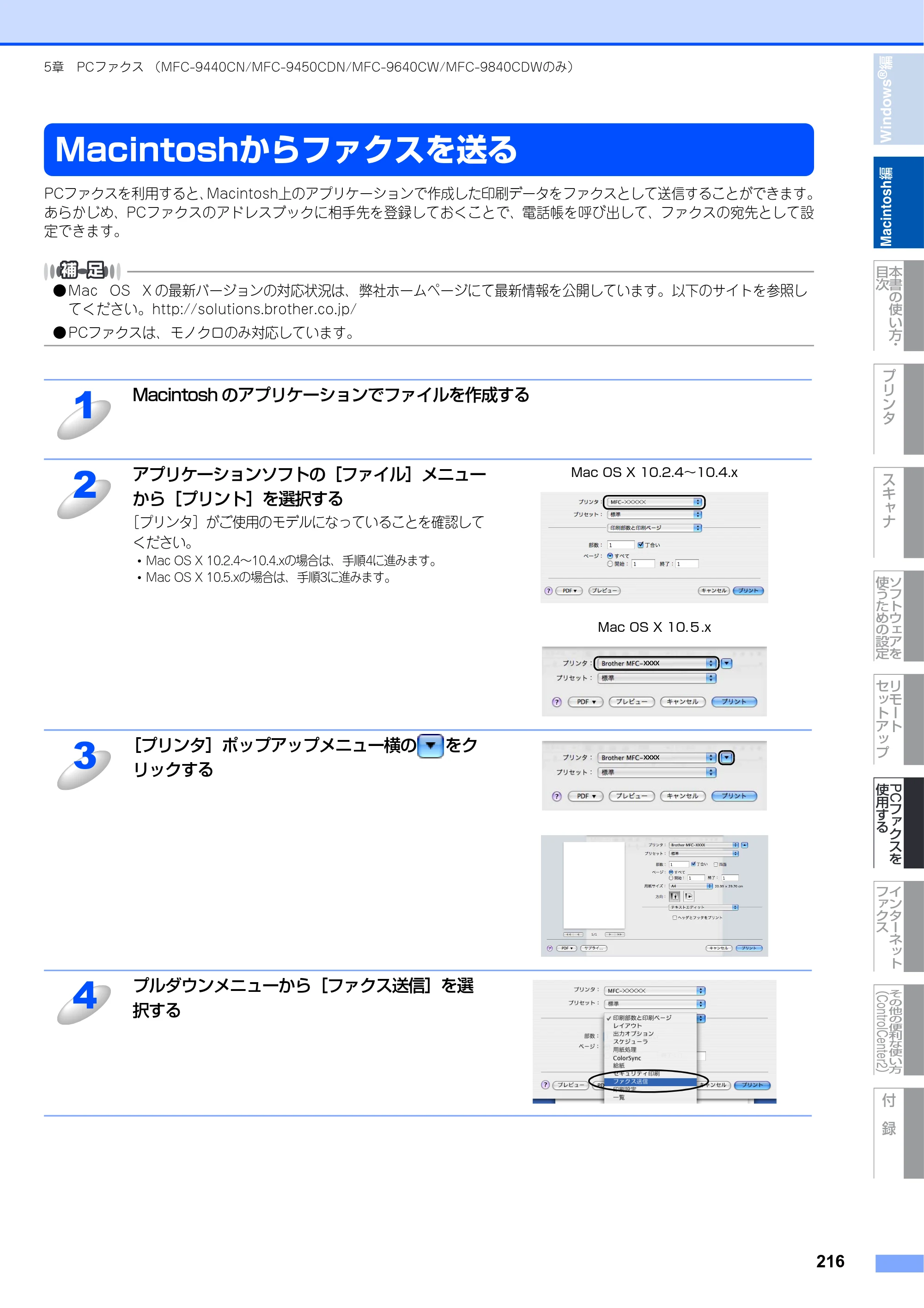Open Brother MFC-XXXX dropdown in step 2's 10.5.x dialog
This screenshot has height=1308, width=924.
(x=657, y=663)
